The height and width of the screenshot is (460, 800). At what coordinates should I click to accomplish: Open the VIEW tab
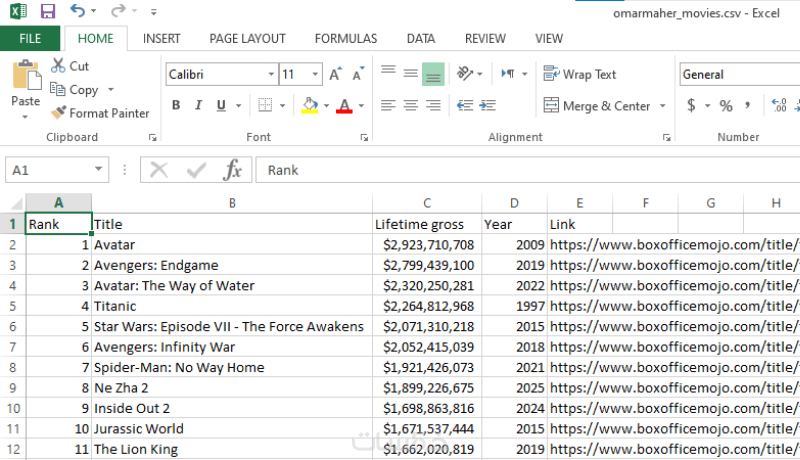[x=549, y=39]
